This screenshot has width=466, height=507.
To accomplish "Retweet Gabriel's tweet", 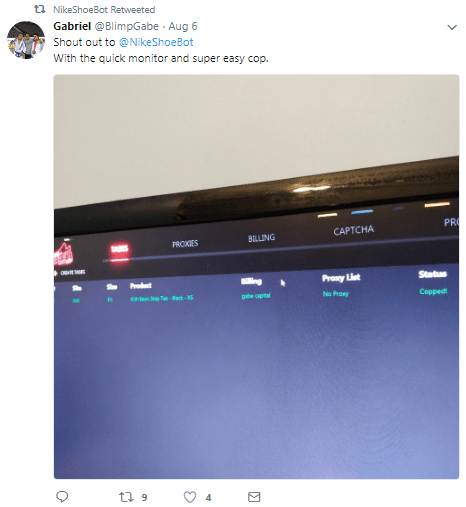I will pyautogui.click(x=126, y=497).
